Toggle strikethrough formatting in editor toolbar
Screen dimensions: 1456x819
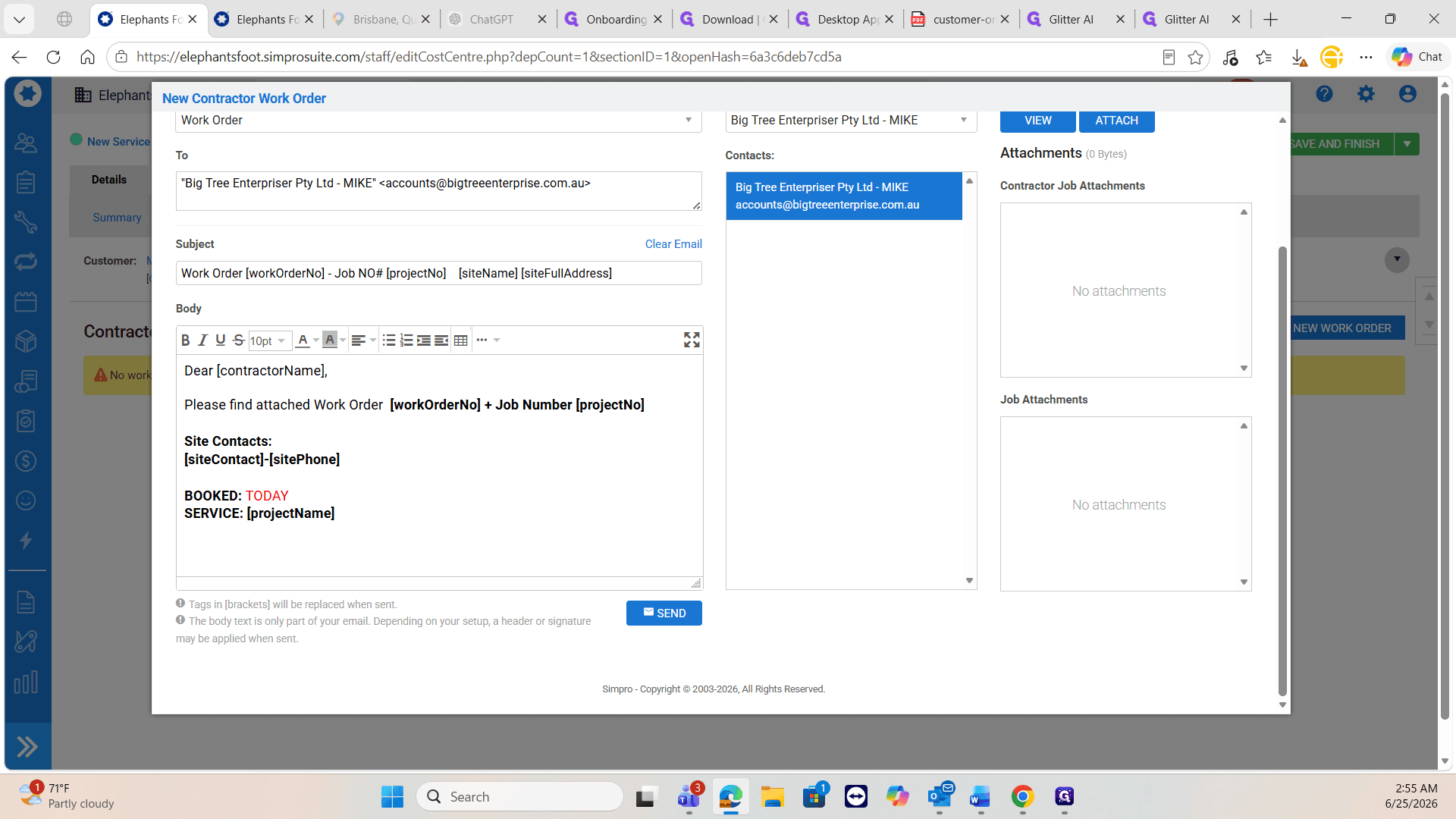(x=238, y=340)
